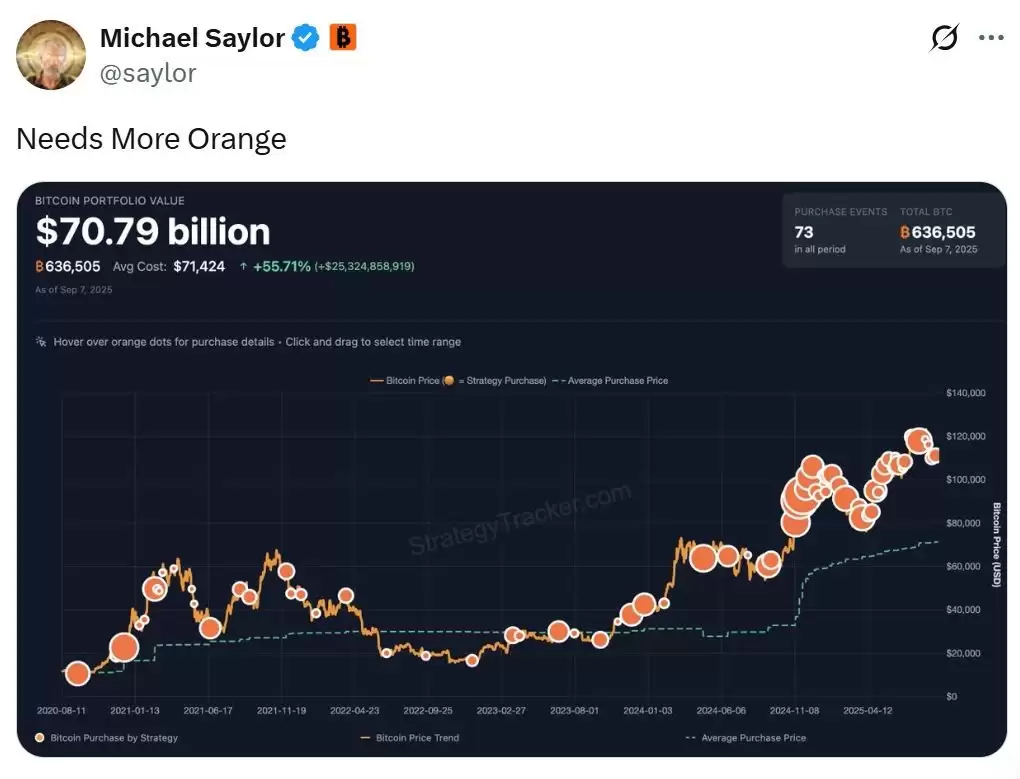
Task: Click the StrategyTracker.com watermark on the chart
Action: [x=520, y=518]
